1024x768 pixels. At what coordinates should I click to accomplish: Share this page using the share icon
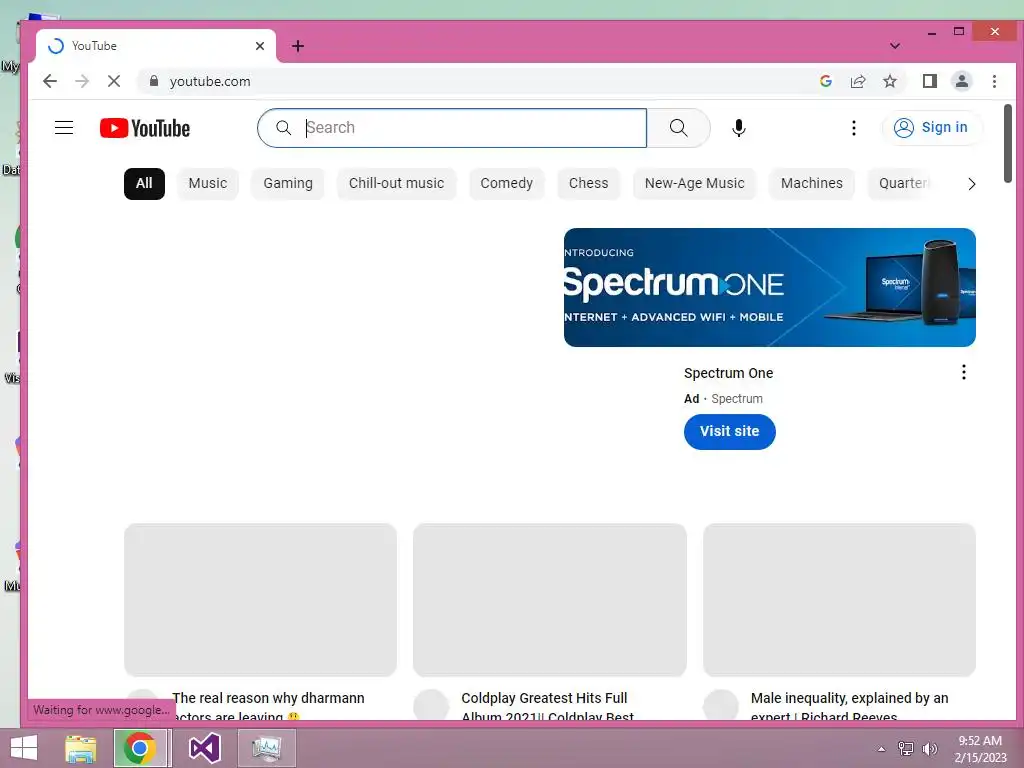(857, 81)
